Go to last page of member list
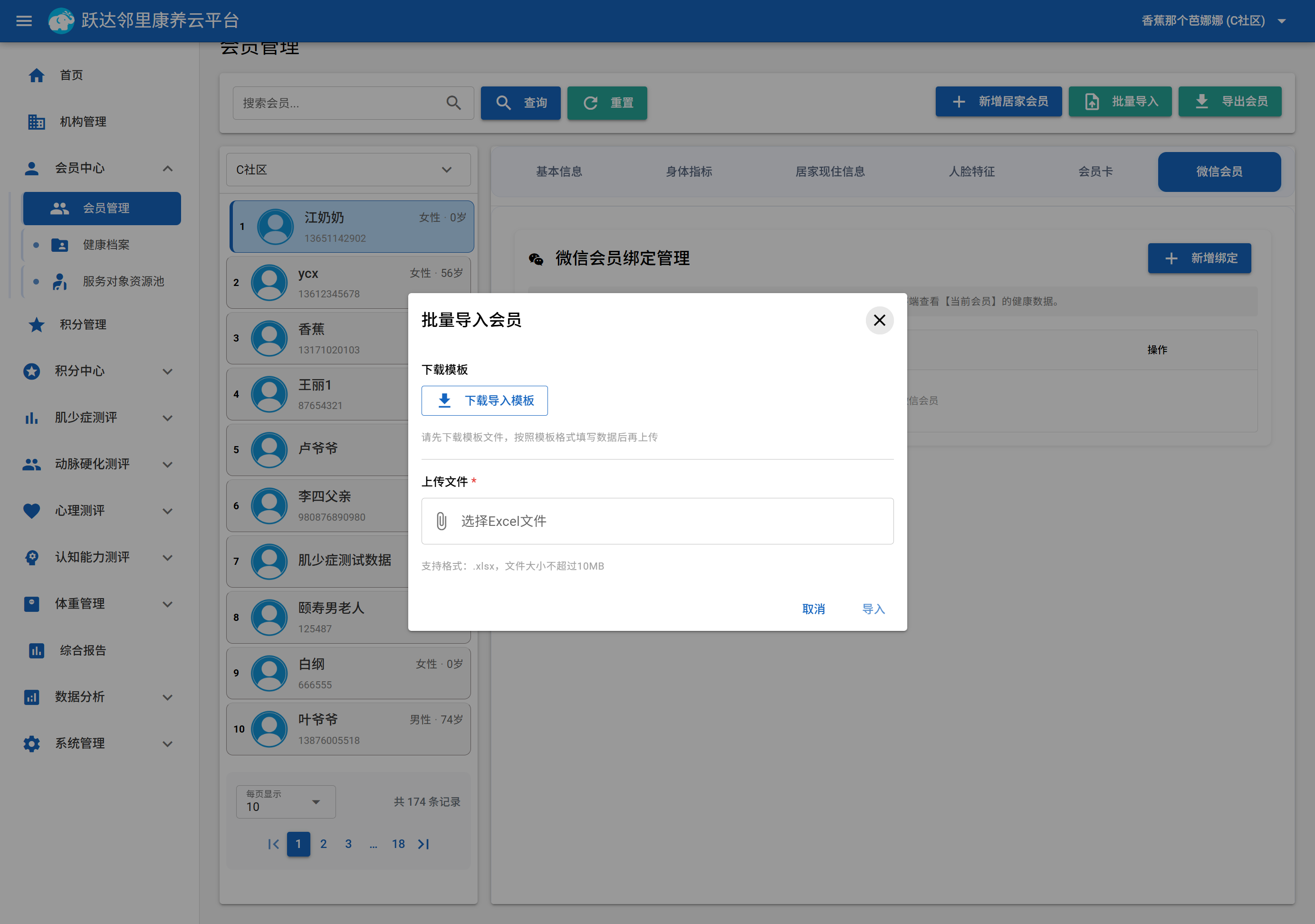Screen dimensions: 1315x924 424,844
